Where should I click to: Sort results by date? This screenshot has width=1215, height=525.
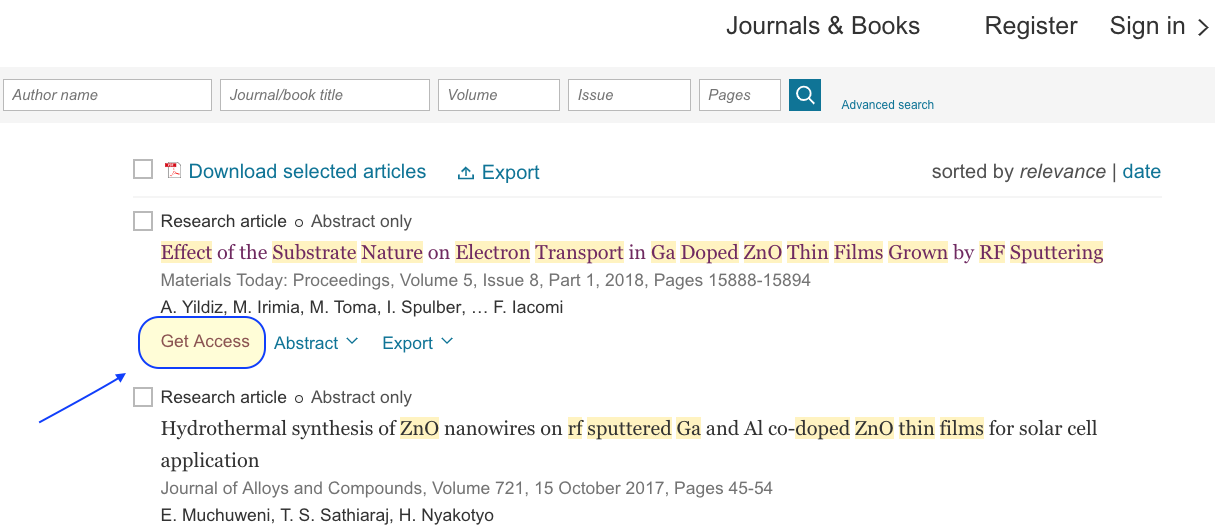coord(1142,171)
